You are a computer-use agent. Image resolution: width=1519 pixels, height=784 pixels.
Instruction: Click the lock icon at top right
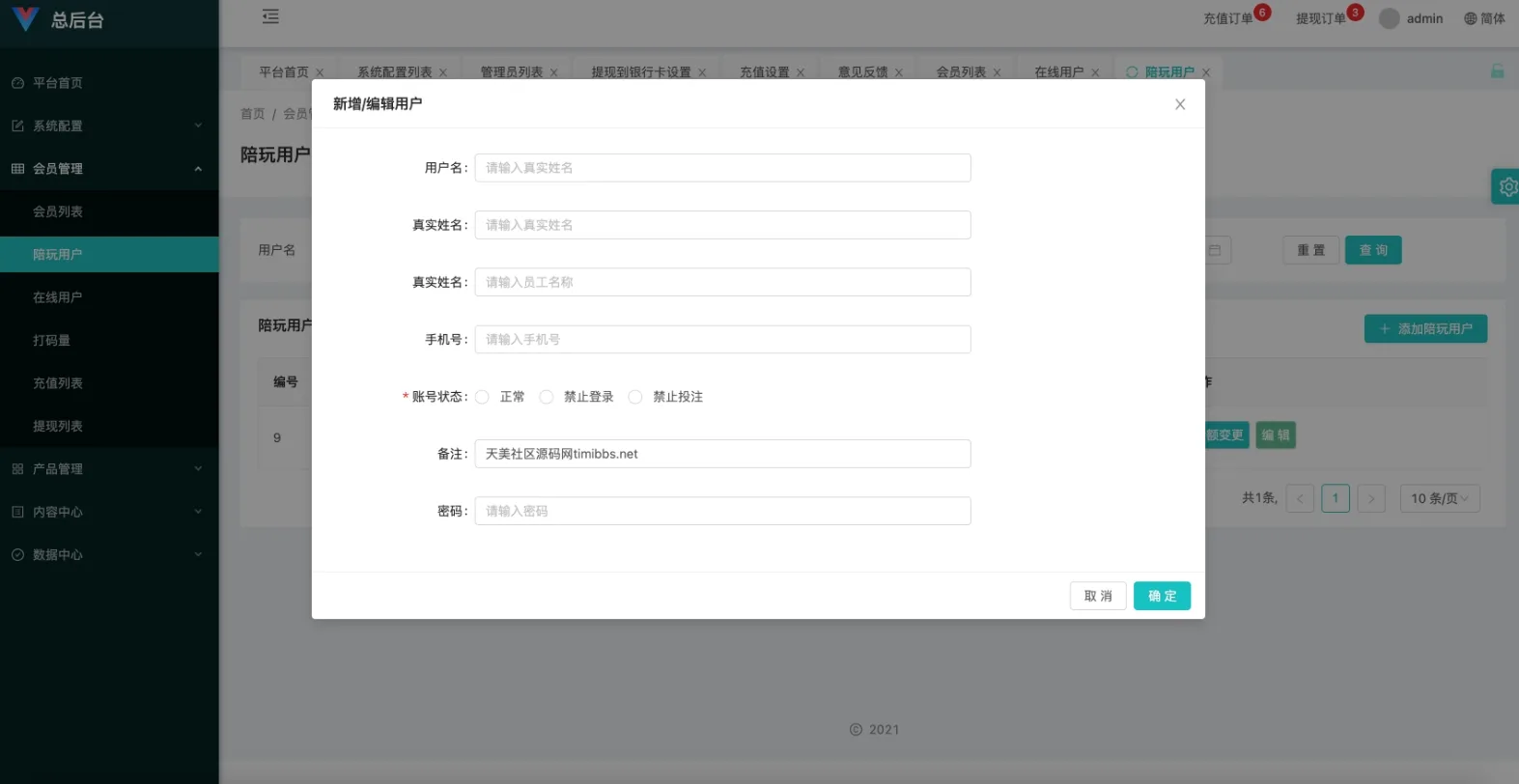[x=1497, y=71]
